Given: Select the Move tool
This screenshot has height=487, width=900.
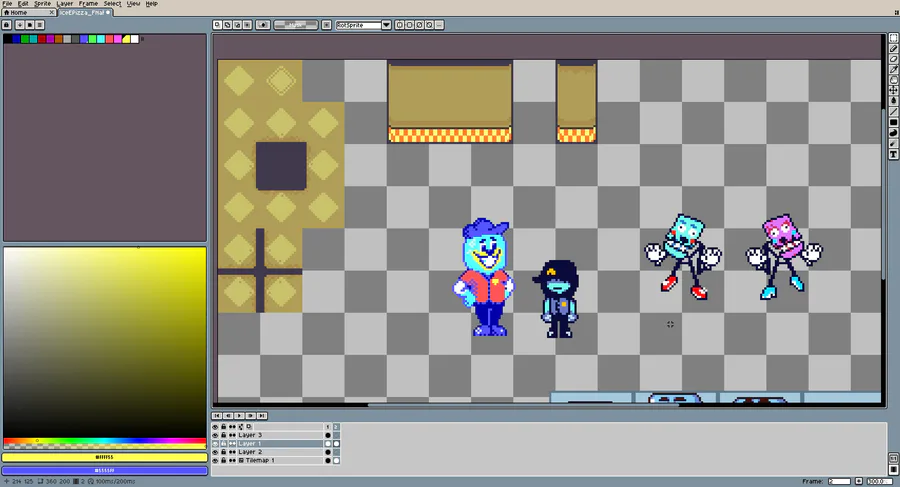Looking at the screenshot, I should pyautogui.click(x=894, y=90).
